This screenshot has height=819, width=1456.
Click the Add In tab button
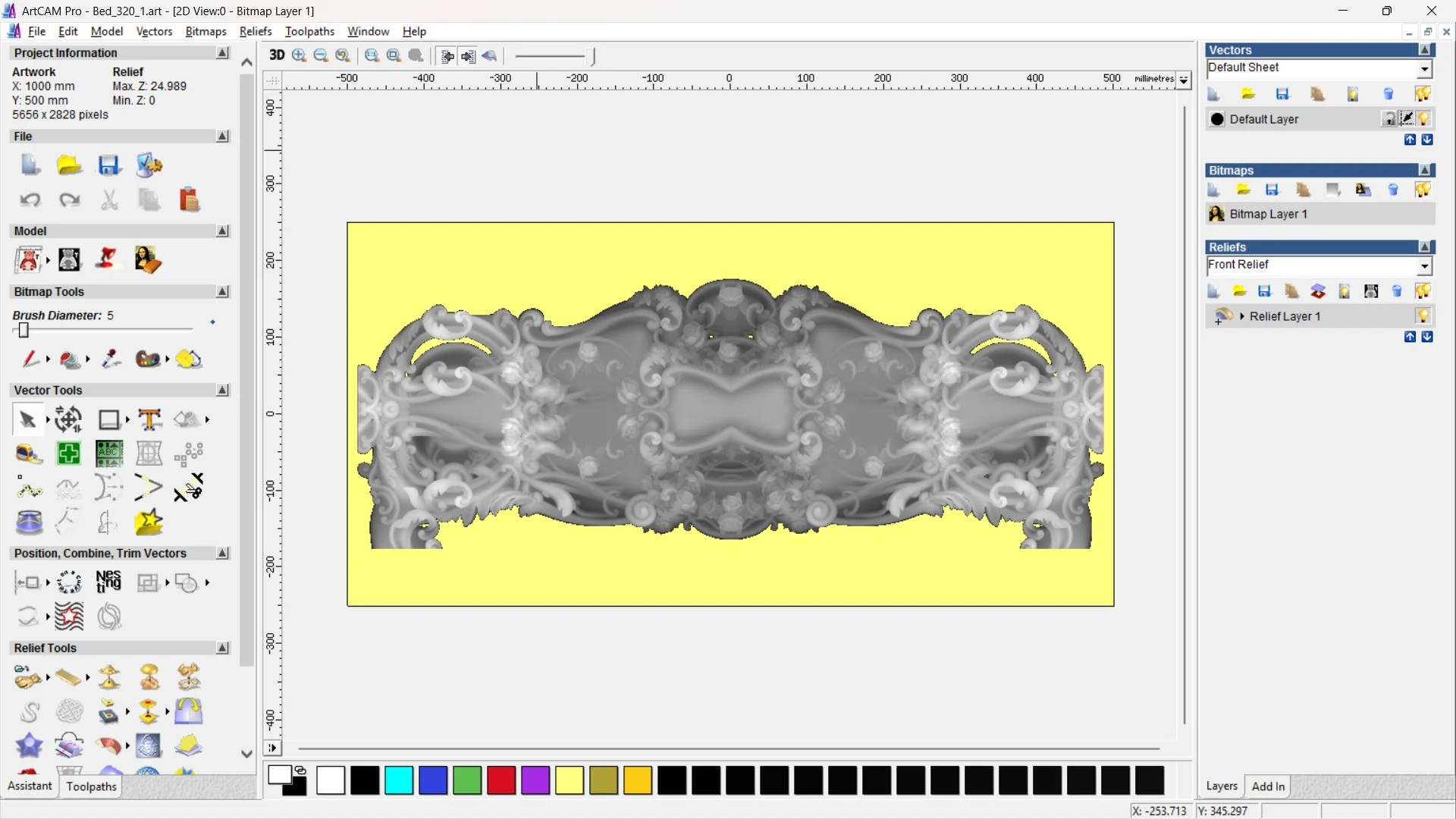(x=1268, y=786)
